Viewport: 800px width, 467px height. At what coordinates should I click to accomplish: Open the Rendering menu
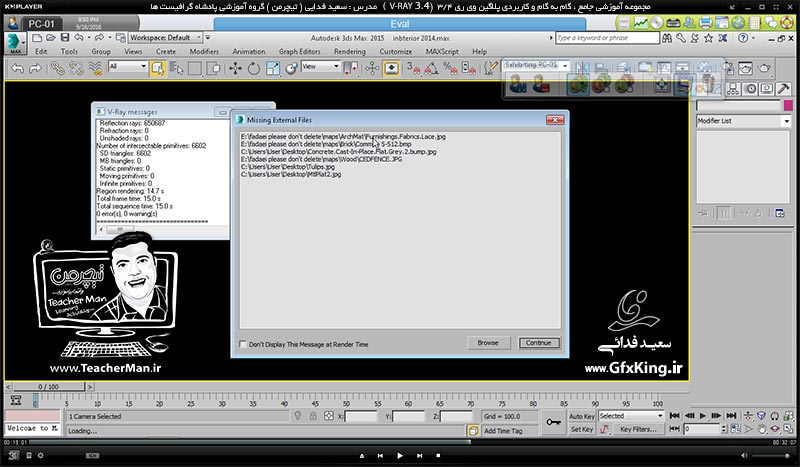coord(349,52)
